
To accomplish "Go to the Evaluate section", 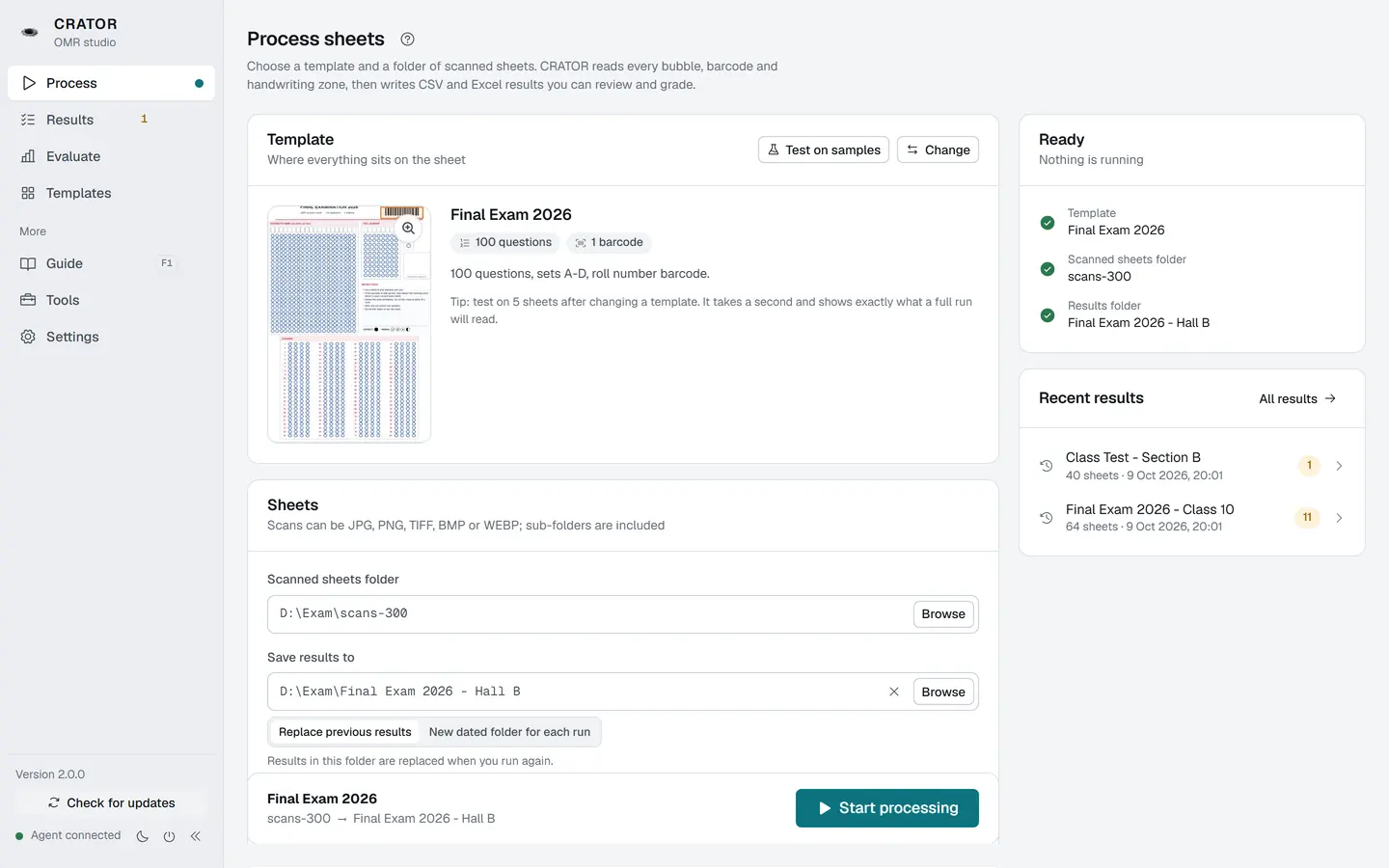I will point(111,156).
